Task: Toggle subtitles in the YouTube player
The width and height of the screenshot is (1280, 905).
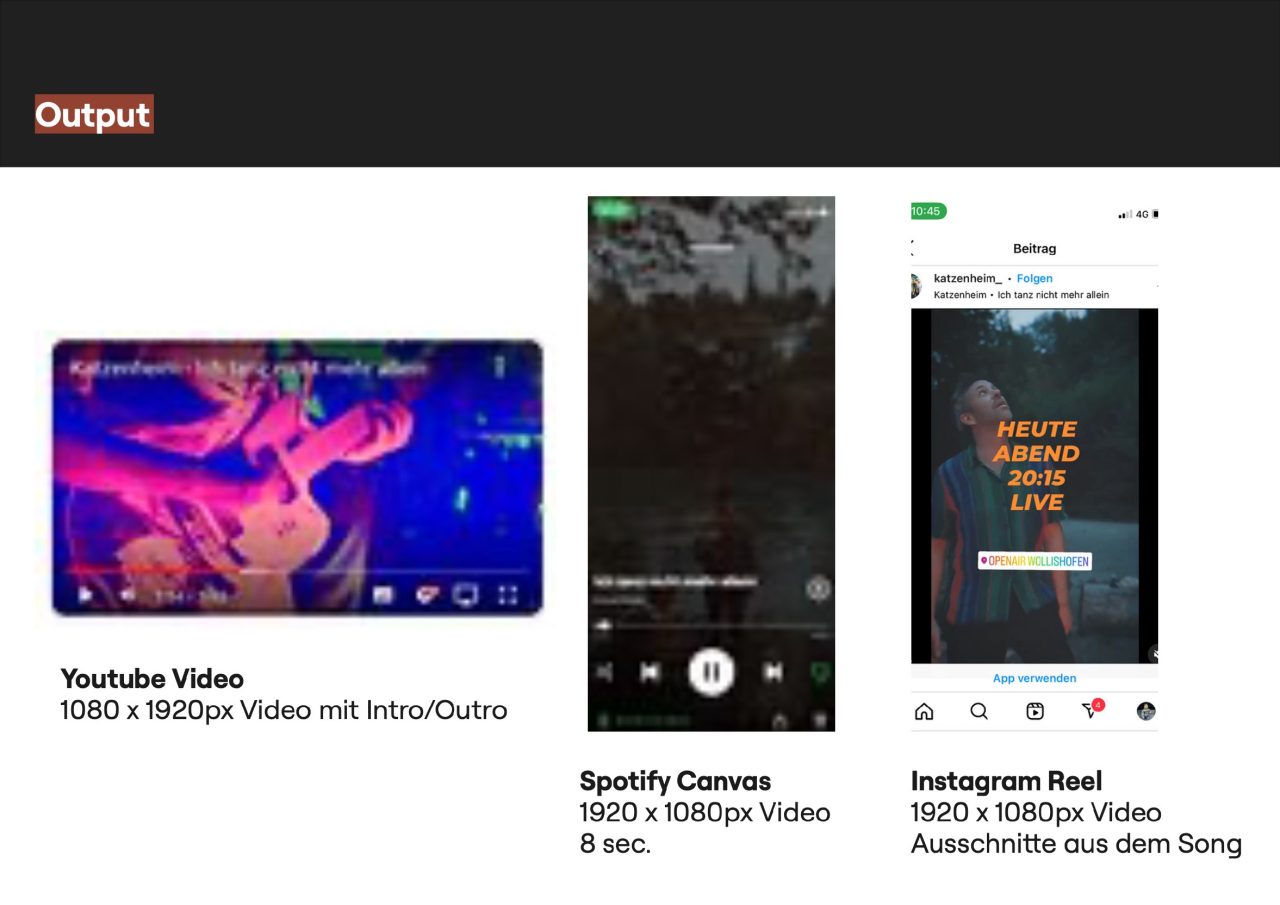Action: pyautogui.click(x=383, y=595)
